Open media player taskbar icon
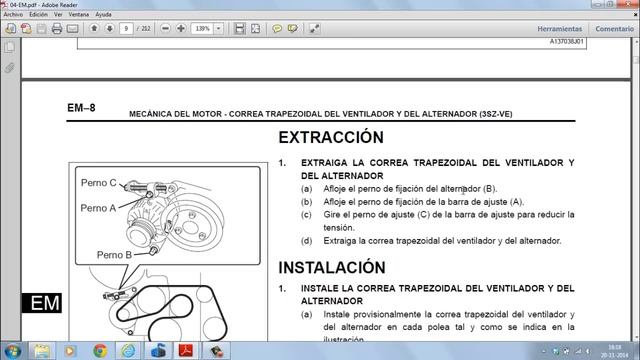640x360 pixels. tap(70, 351)
